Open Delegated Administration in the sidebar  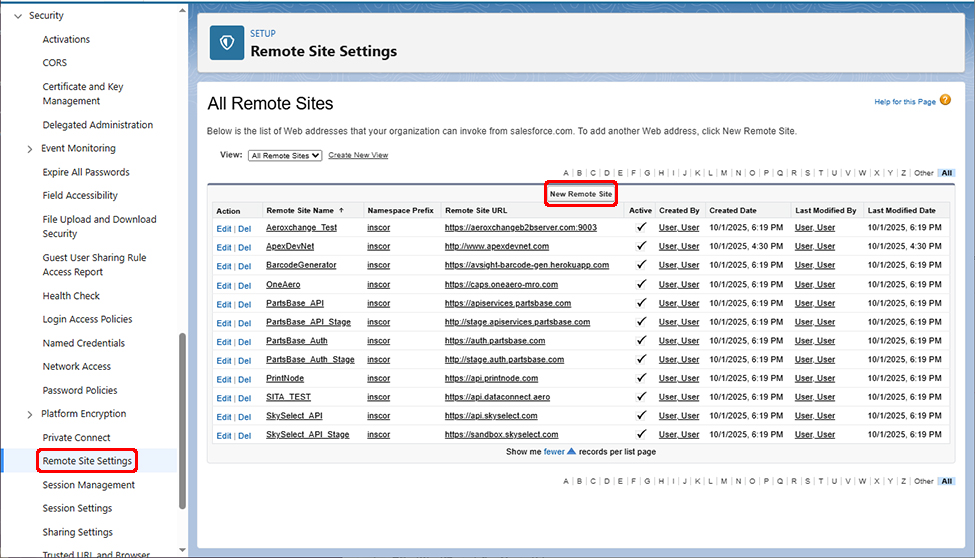tap(98, 125)
